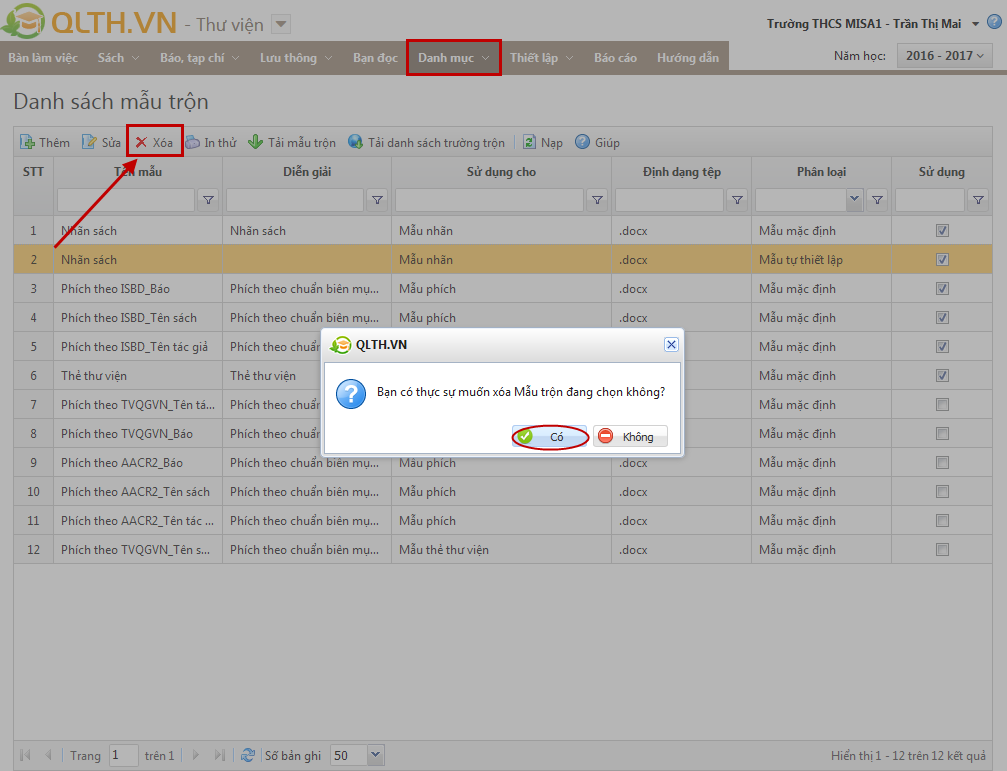Toggle Sử dụng checkbox for Thẻ thư viện row
Screen dimensions: 1007x771
pyautogui.click(x=942, y=376)
